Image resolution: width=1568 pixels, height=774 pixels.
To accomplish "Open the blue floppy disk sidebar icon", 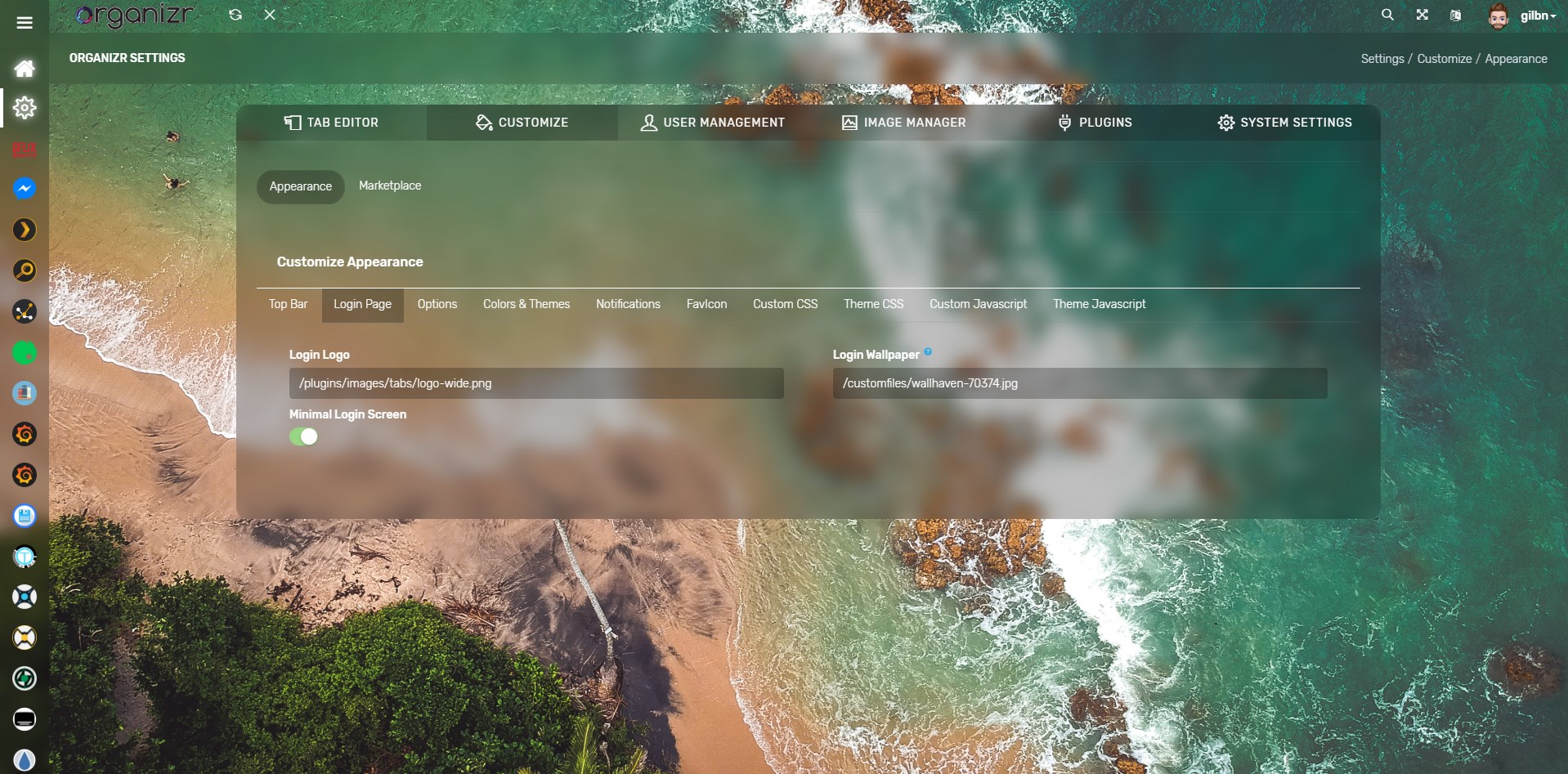I will 25,516.
